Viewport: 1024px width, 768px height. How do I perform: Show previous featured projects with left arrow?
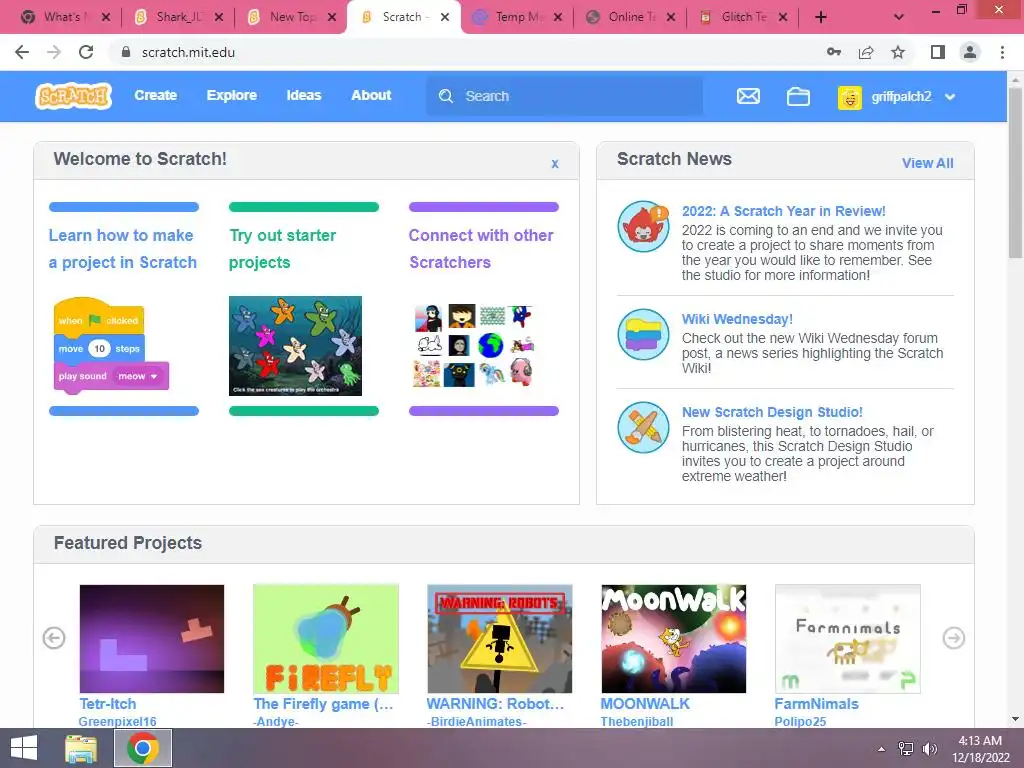[54, 638]
